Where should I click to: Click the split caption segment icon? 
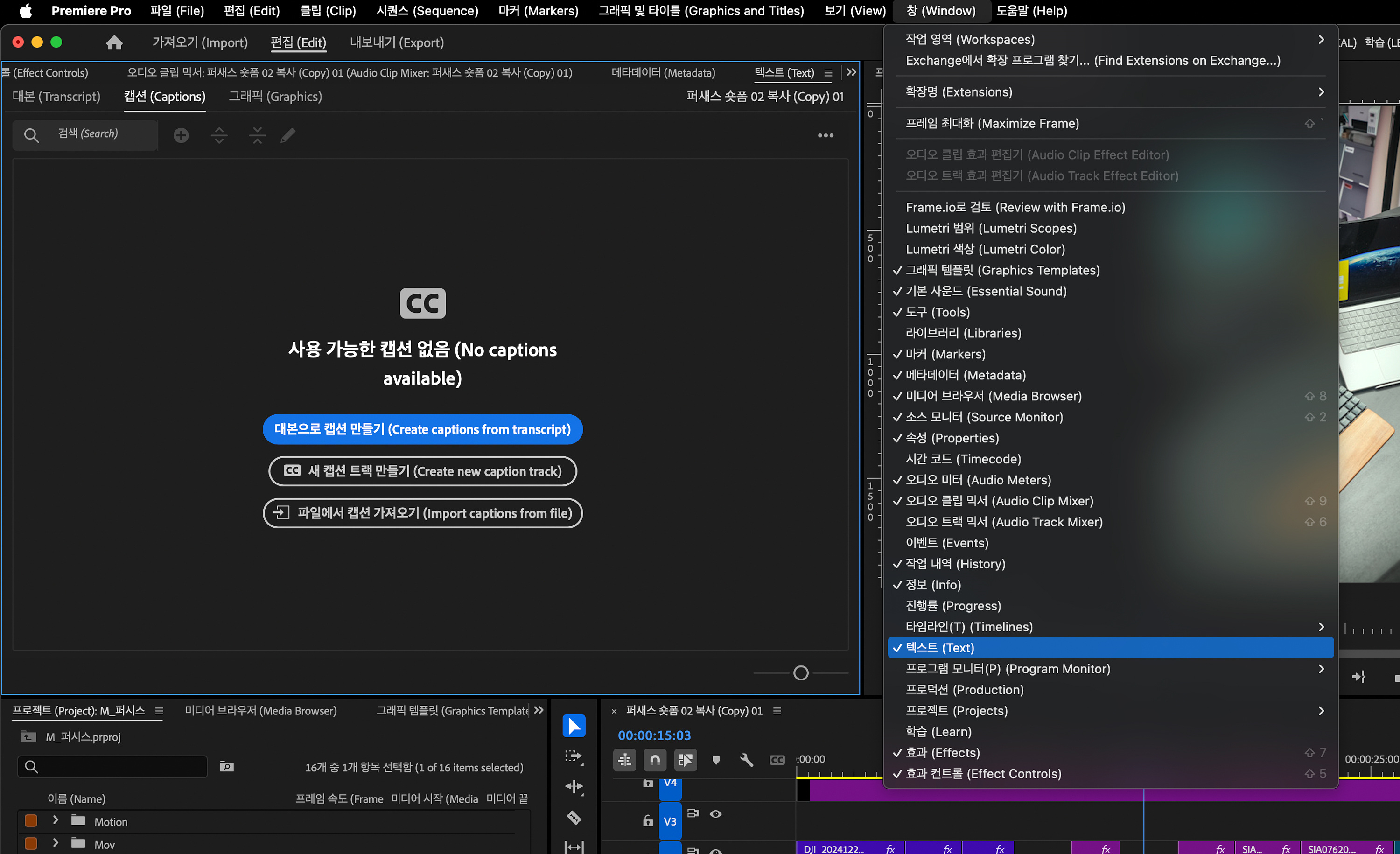click(x=219, y=135)
